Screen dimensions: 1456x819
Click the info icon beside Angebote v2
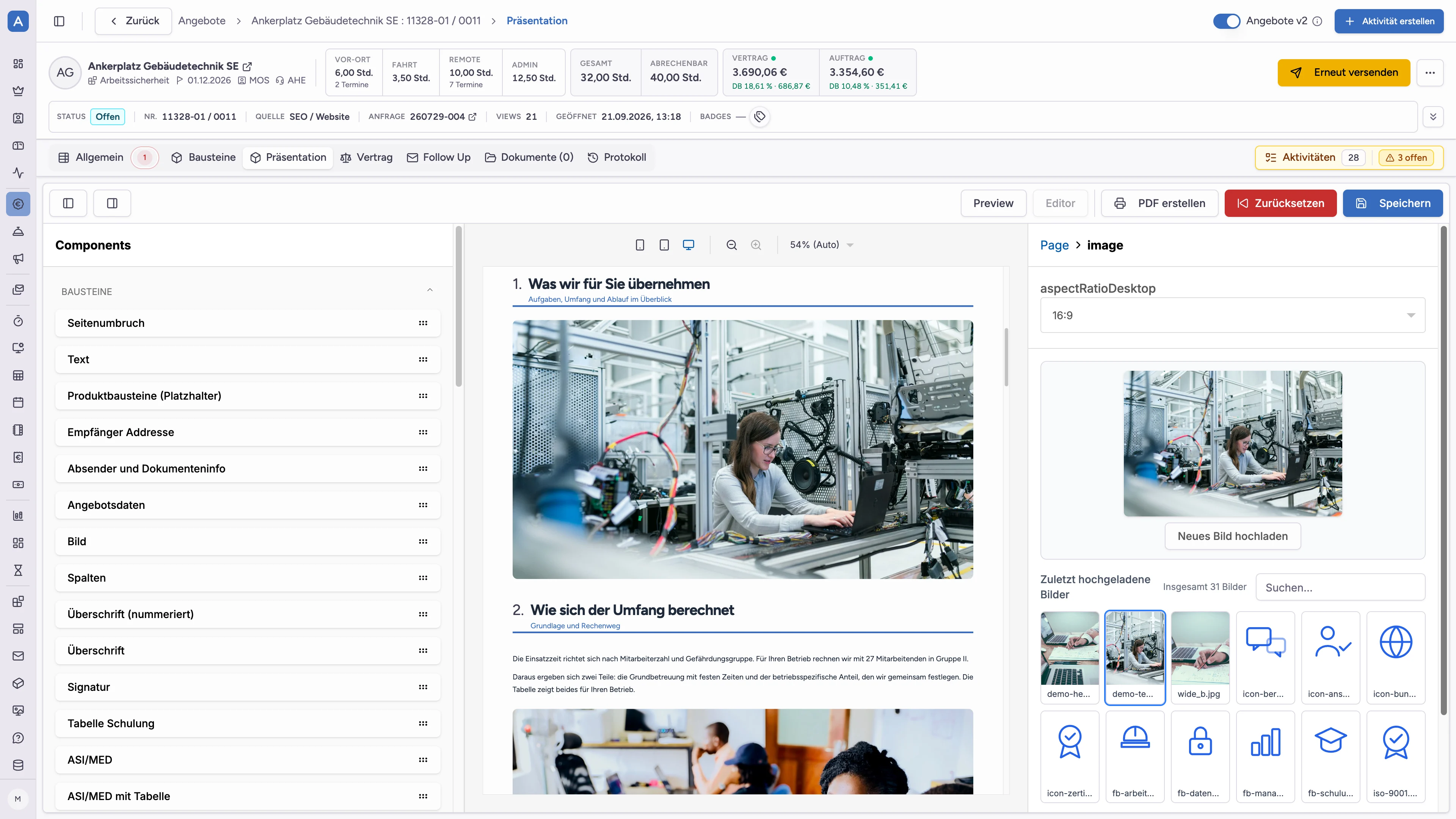(x=1317, y=22)
